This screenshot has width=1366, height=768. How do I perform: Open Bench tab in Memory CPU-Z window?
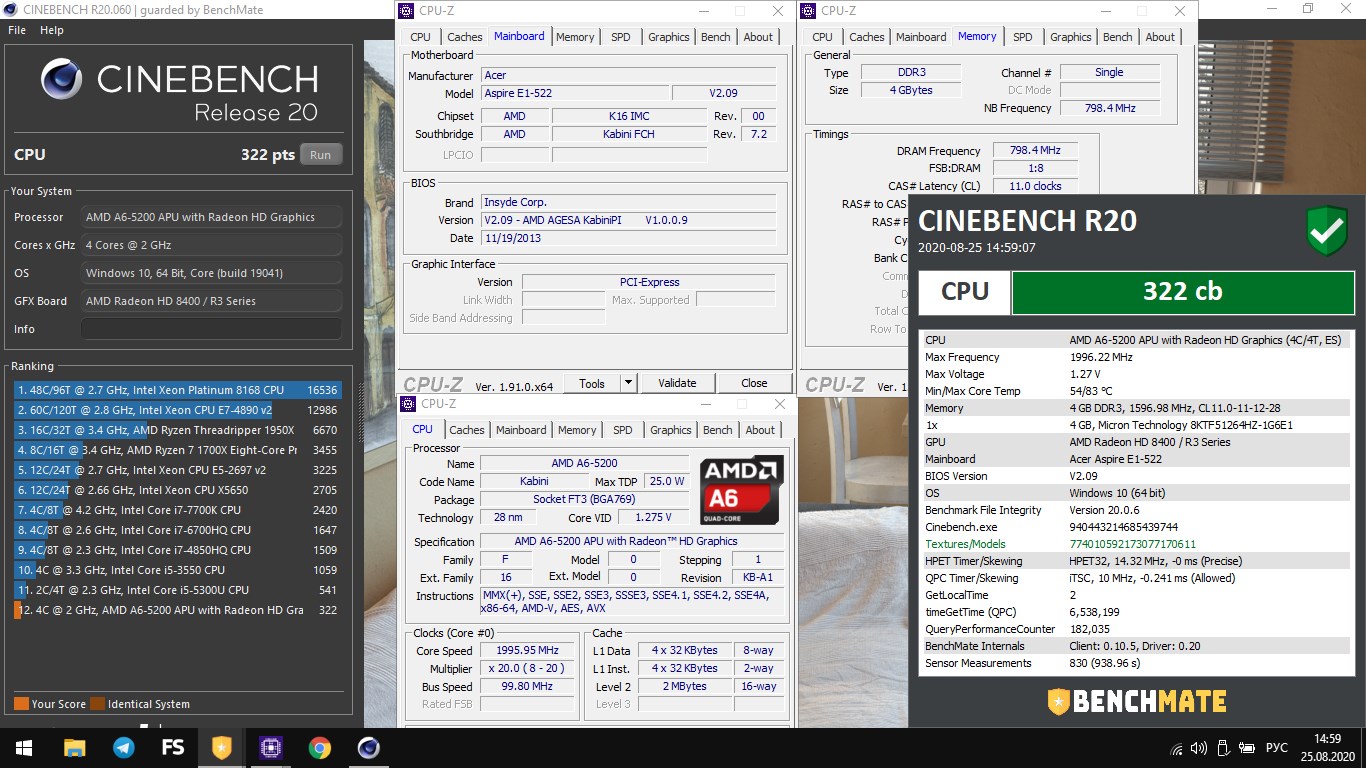(x=1118, y=37)
